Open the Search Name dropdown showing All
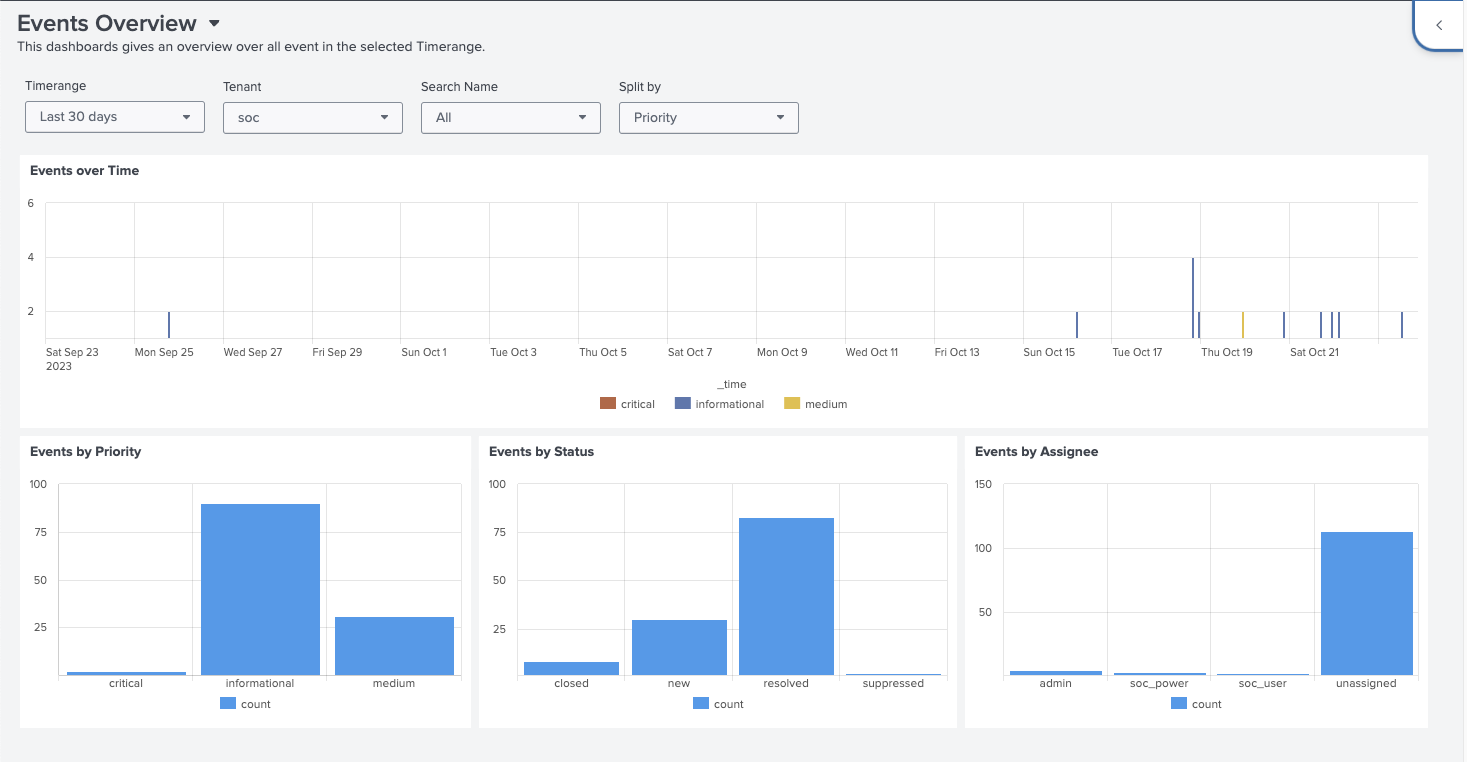The width and height of the screenshot is (1467, 762). [510, 117]
